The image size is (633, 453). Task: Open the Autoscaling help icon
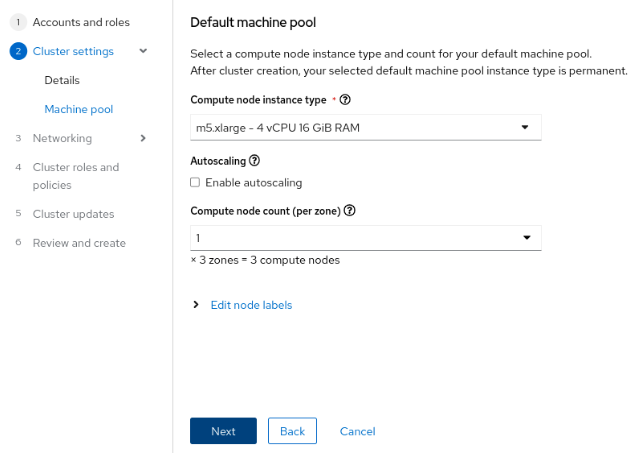254,161
